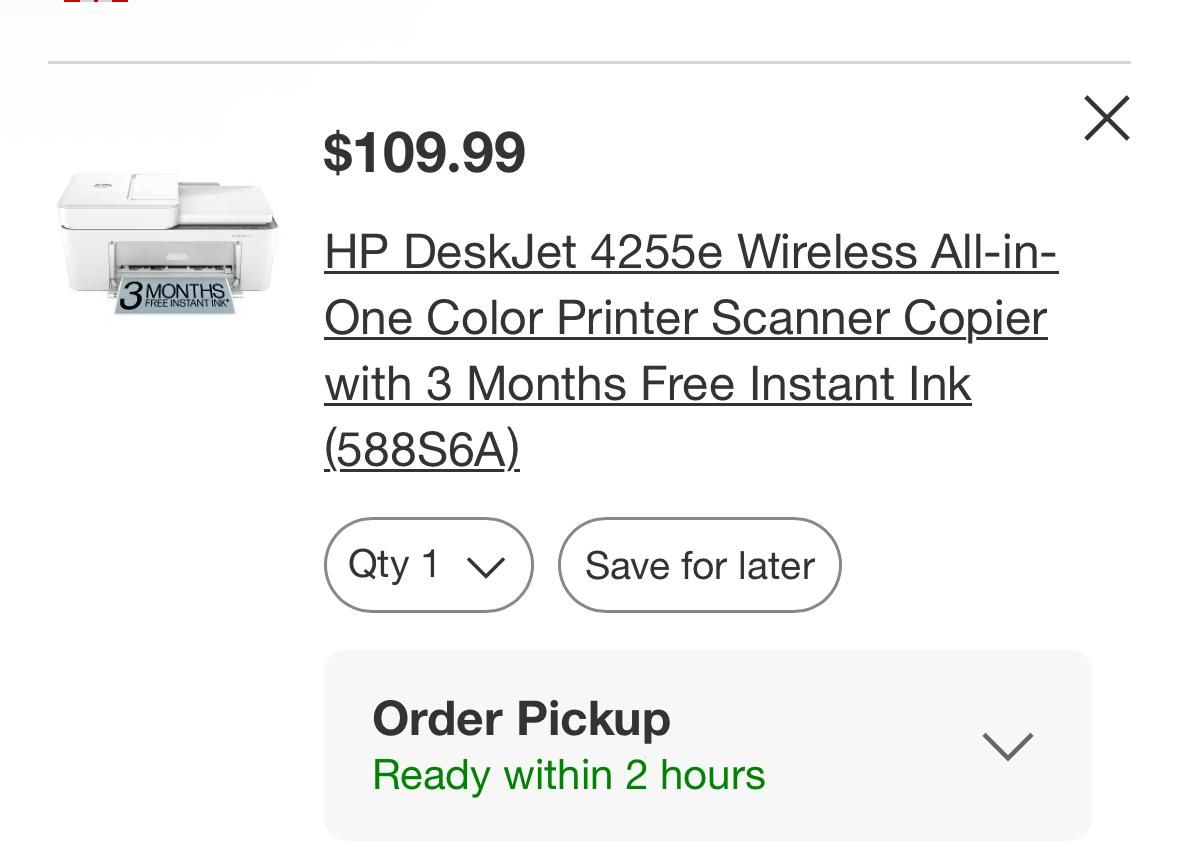Viewport: 1179px width, 867px height.
Task: Click the number 1 in the quantity selector
Action: click(x=431, y=565)
